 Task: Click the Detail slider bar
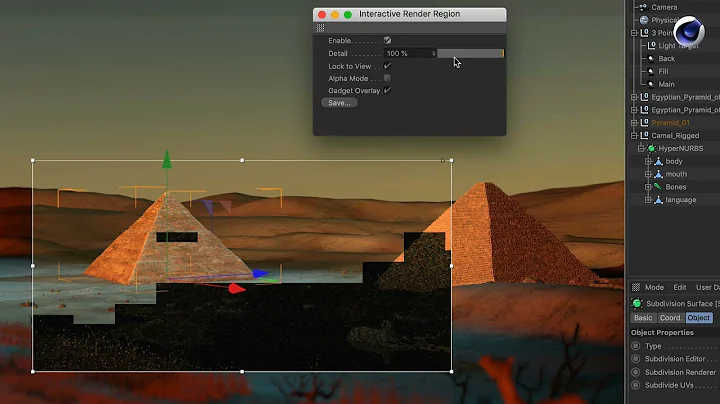[470, 53]
